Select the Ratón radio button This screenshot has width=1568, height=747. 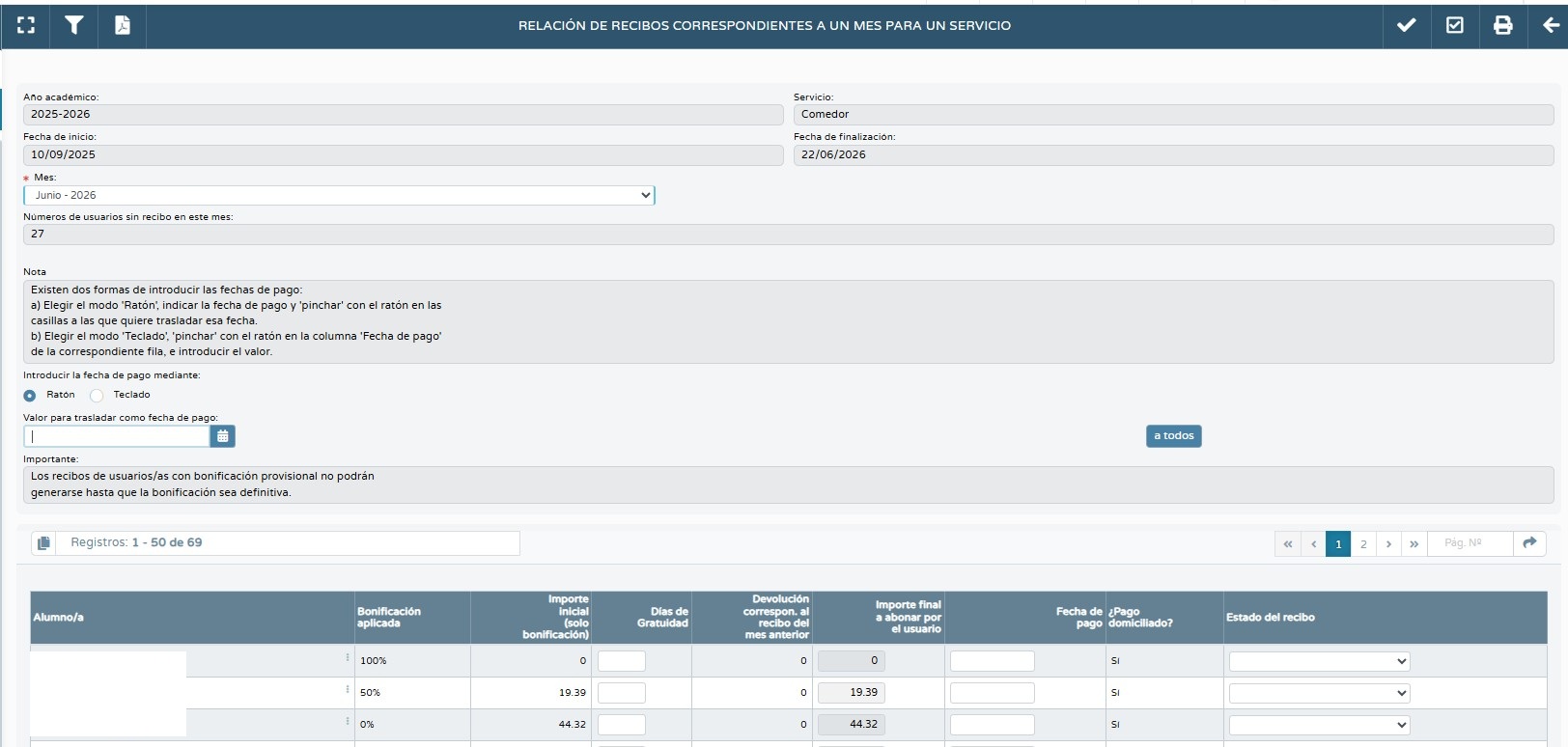[30, 396]
